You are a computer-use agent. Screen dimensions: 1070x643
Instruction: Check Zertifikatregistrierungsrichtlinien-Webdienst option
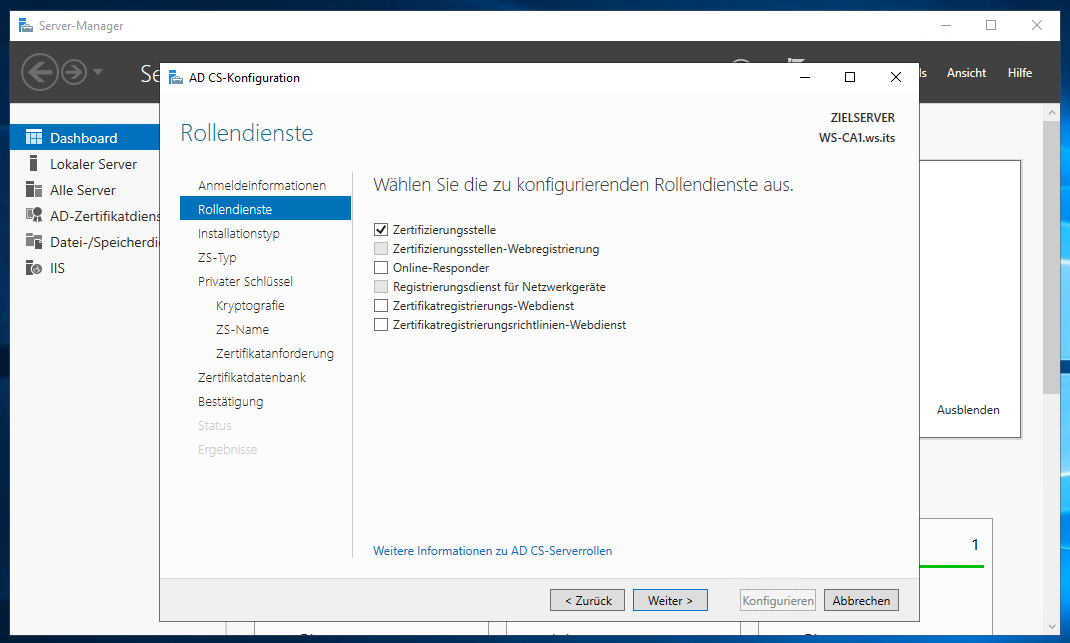[381, 325]
